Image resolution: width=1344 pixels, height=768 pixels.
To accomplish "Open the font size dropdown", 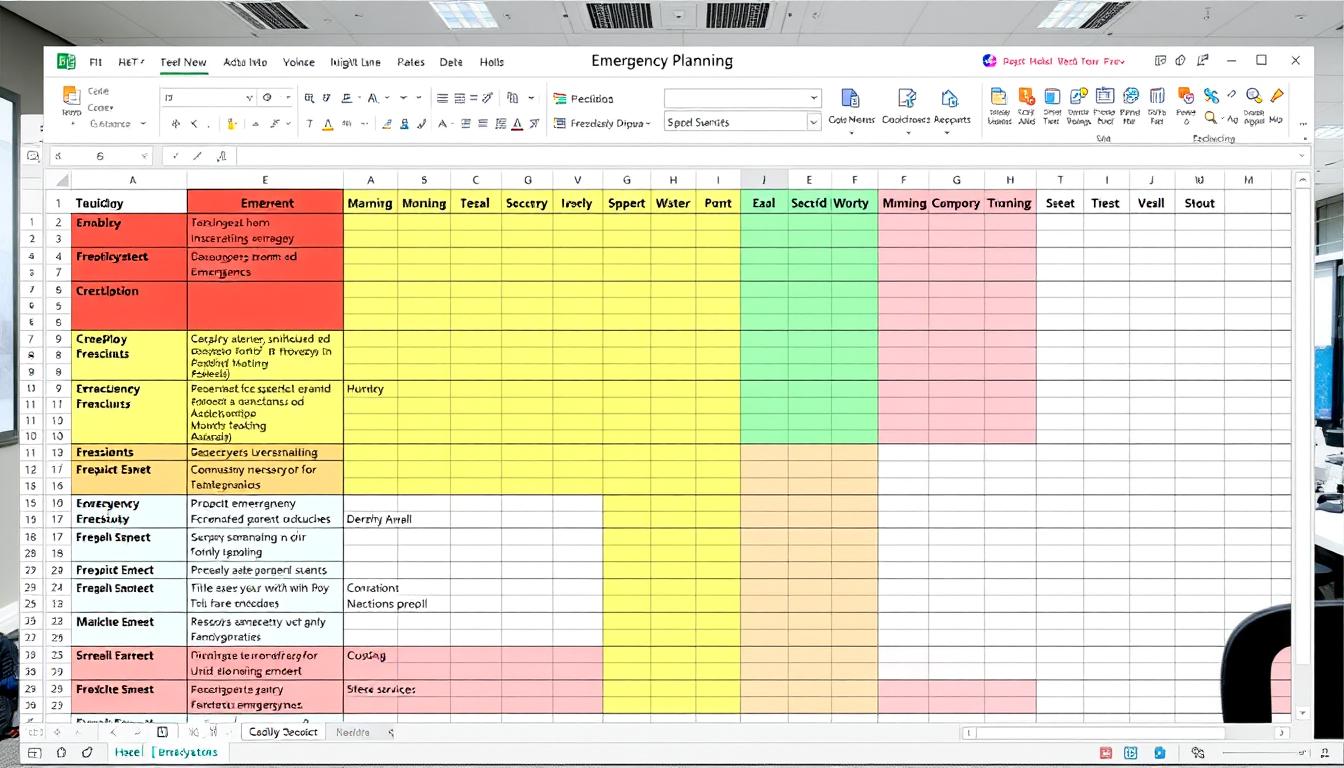I will pos(288,98).
